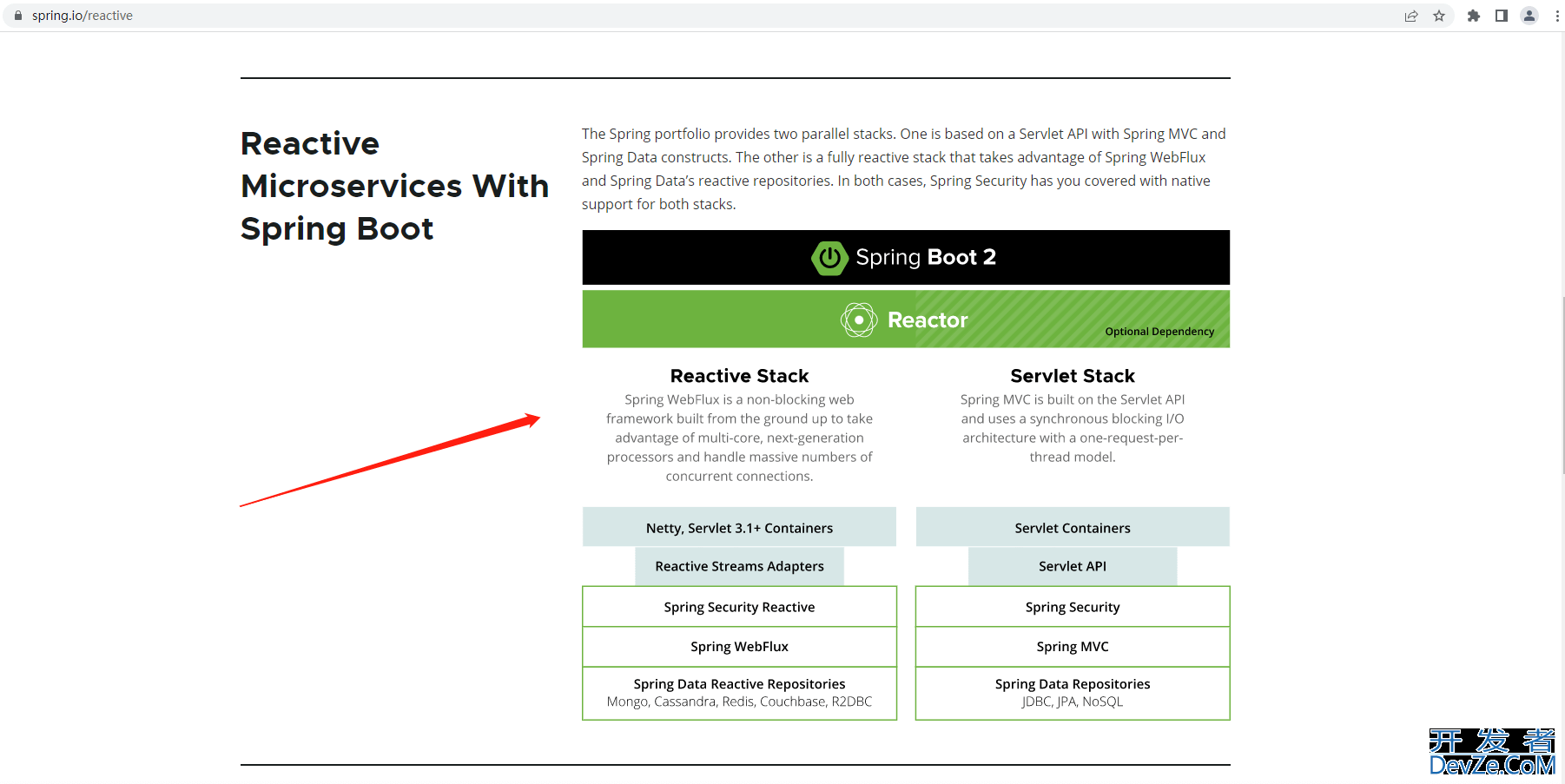The image size is (1565, 784).
Task: Select the Reactive Streams Adapters box
Action: pyautogui.click(x=739, y=566)
